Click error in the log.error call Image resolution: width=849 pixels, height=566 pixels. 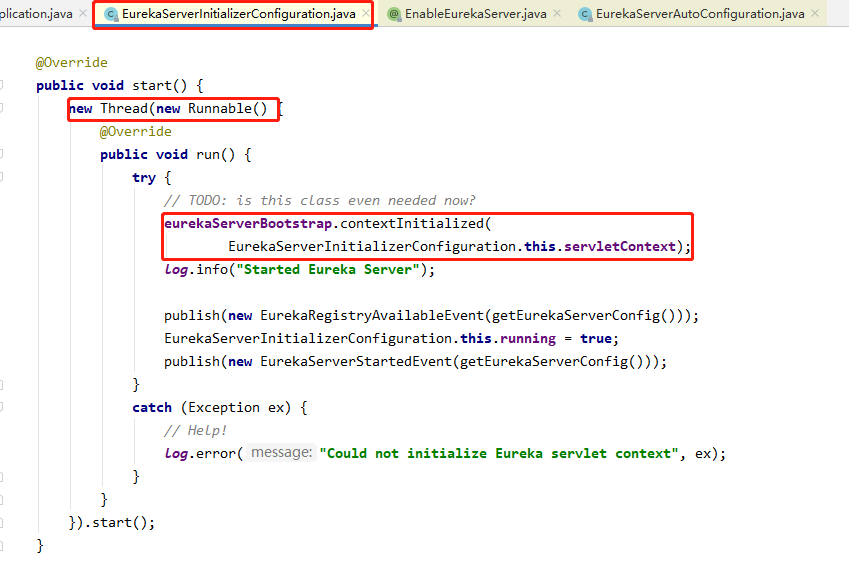coord(215,453)
